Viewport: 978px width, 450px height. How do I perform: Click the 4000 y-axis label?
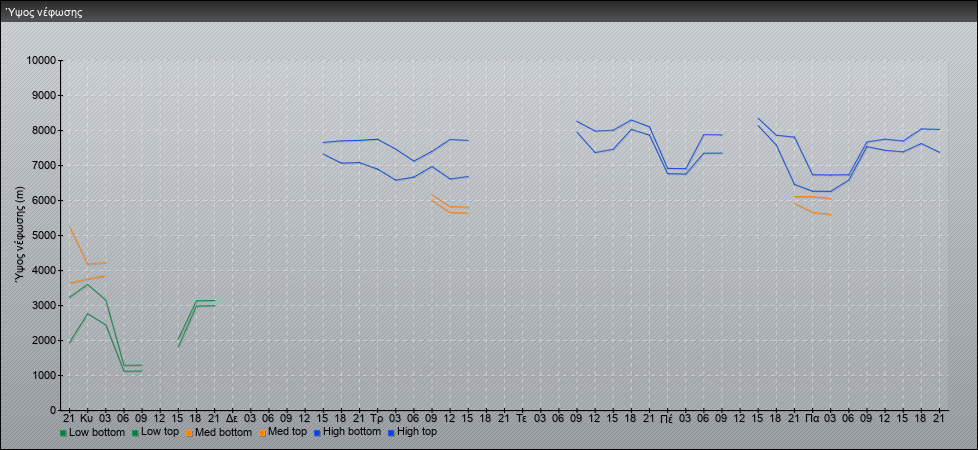(44, 270)
